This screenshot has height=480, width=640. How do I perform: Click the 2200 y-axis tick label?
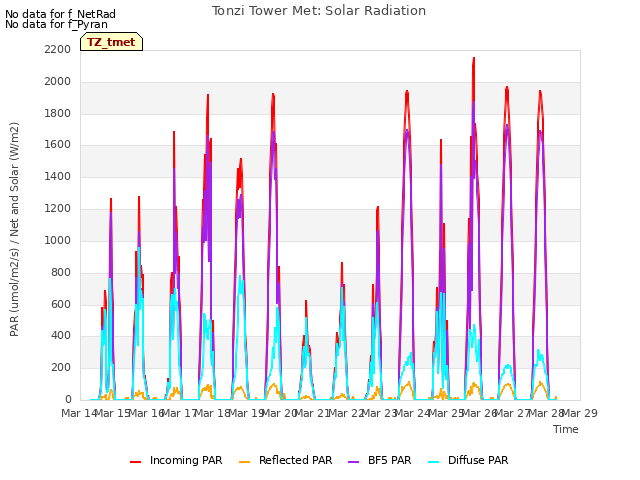coord(58,49)
